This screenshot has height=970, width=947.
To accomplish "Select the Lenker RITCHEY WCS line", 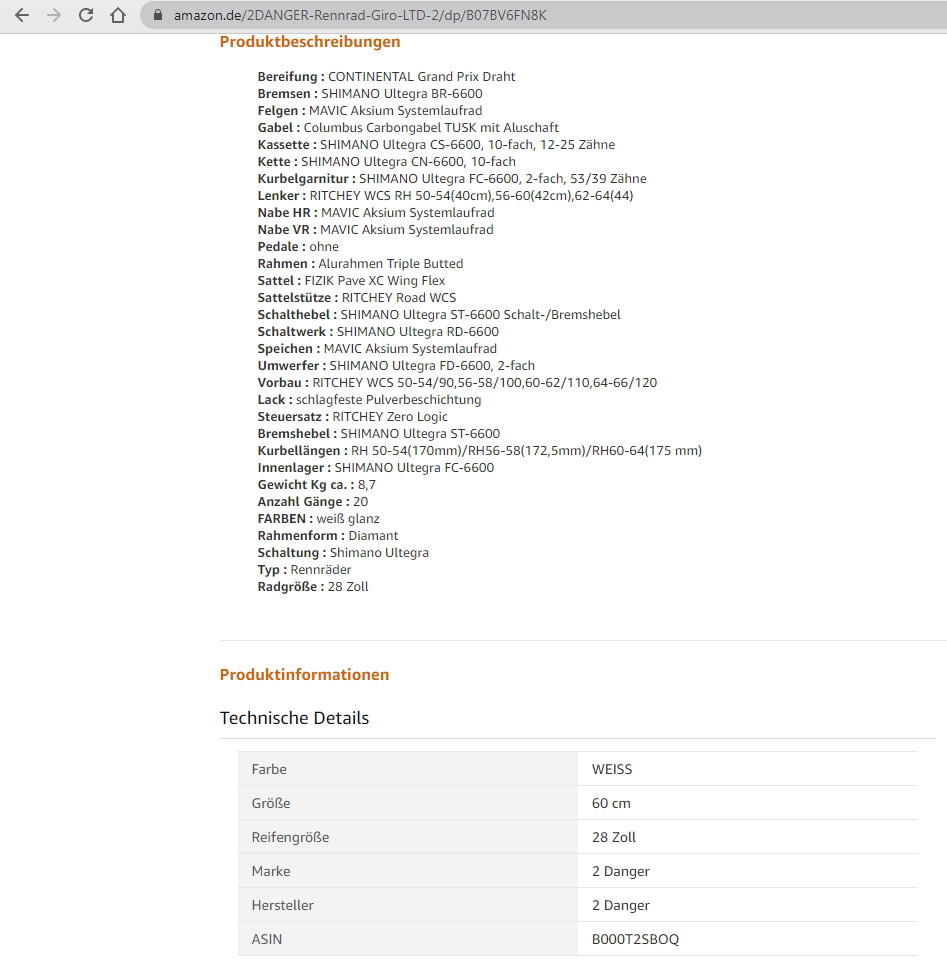I will coord(445,195).
